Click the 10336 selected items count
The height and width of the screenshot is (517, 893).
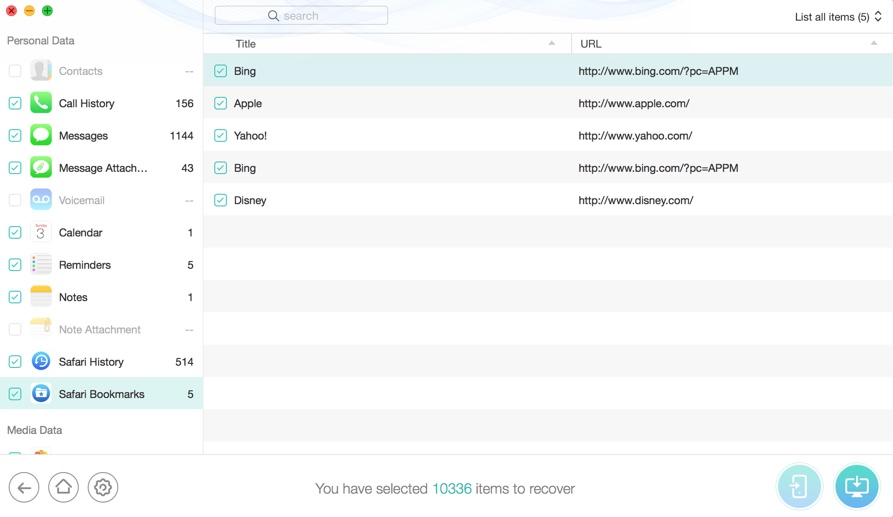click(x=452, y=489)
